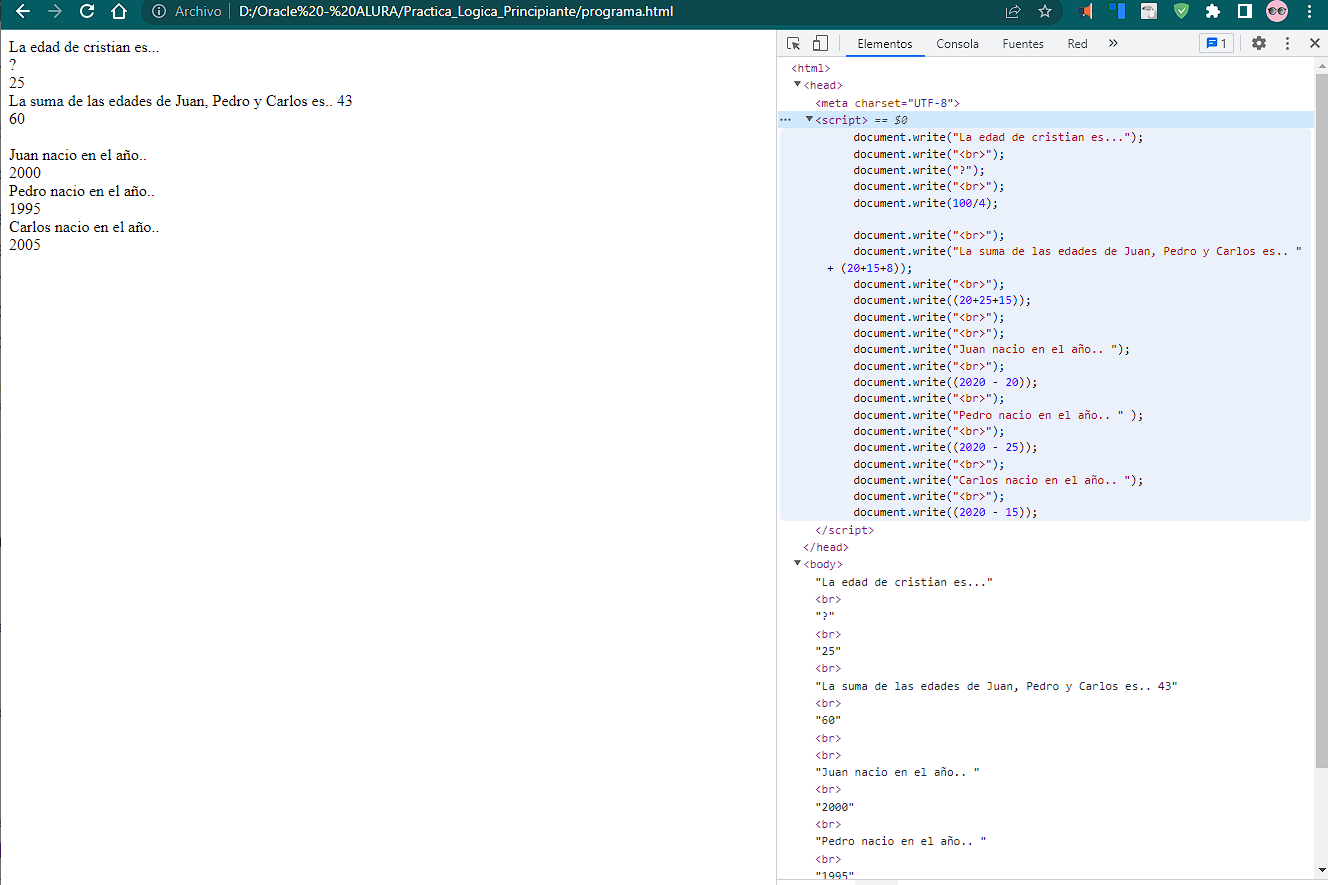
Task: Click the share page icon in address bar
Action: click(1013, 12)
